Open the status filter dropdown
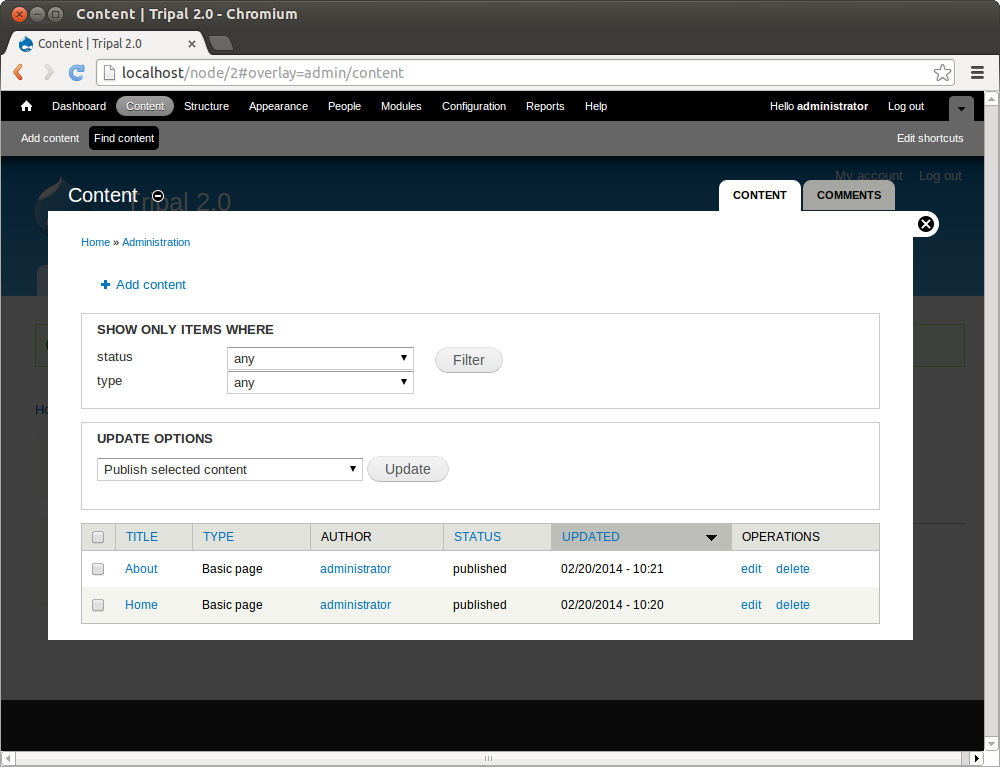The height and width of the screenshot is (767, 1000). tap(320, 359)
